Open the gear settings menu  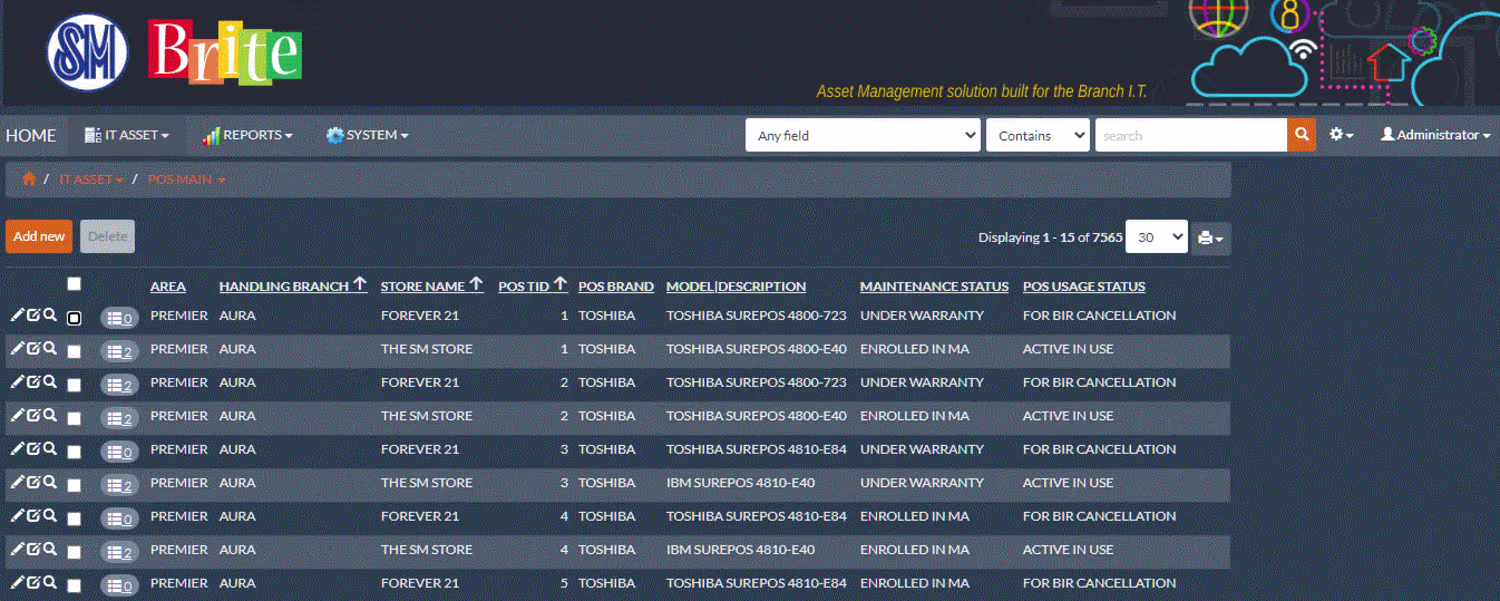[1341, 135]
